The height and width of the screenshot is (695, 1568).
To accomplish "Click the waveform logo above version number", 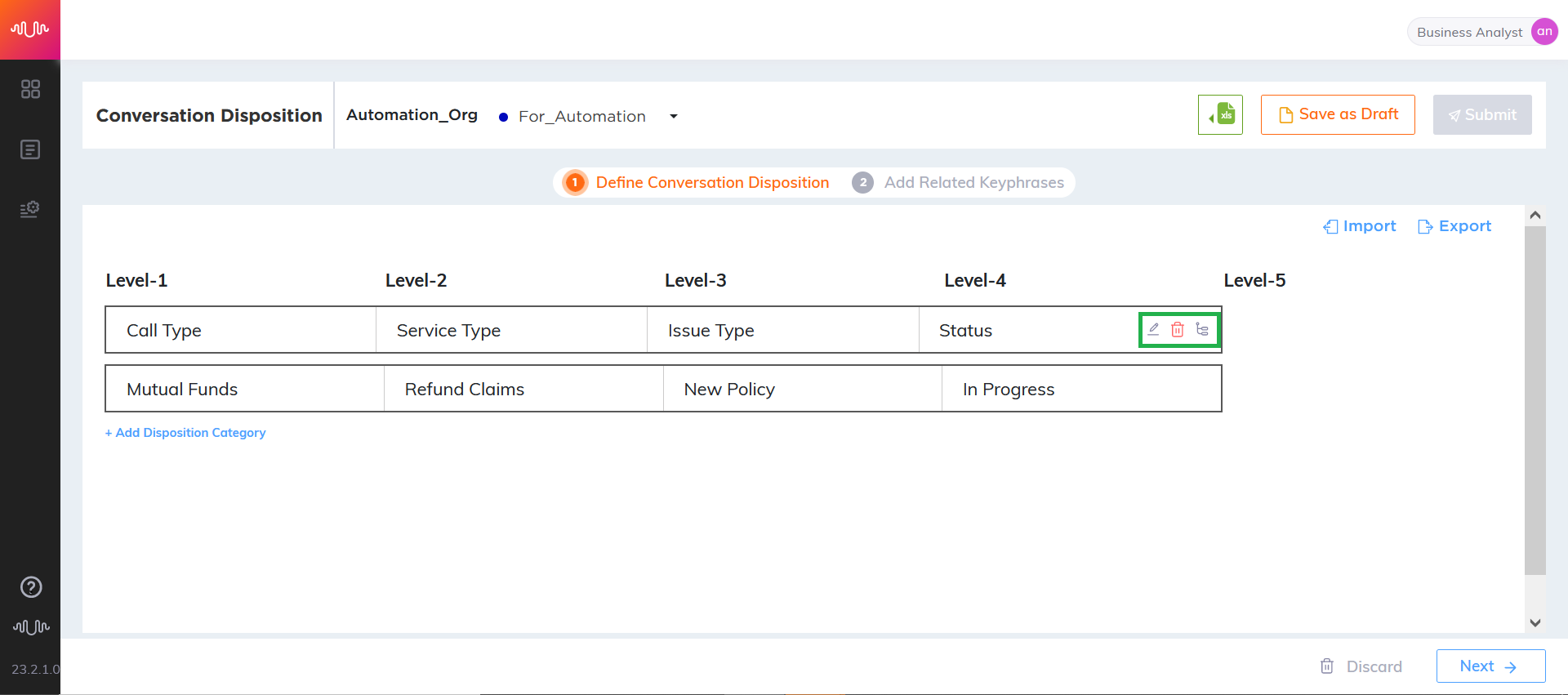I will click(31, 627).
